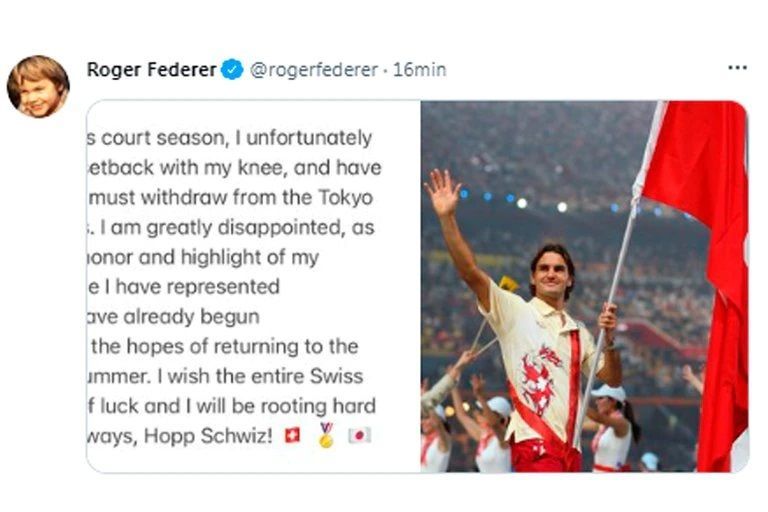Click the gold medal emoji in the statement
This screenshot has height=512, width=768.
pos(325,436)
